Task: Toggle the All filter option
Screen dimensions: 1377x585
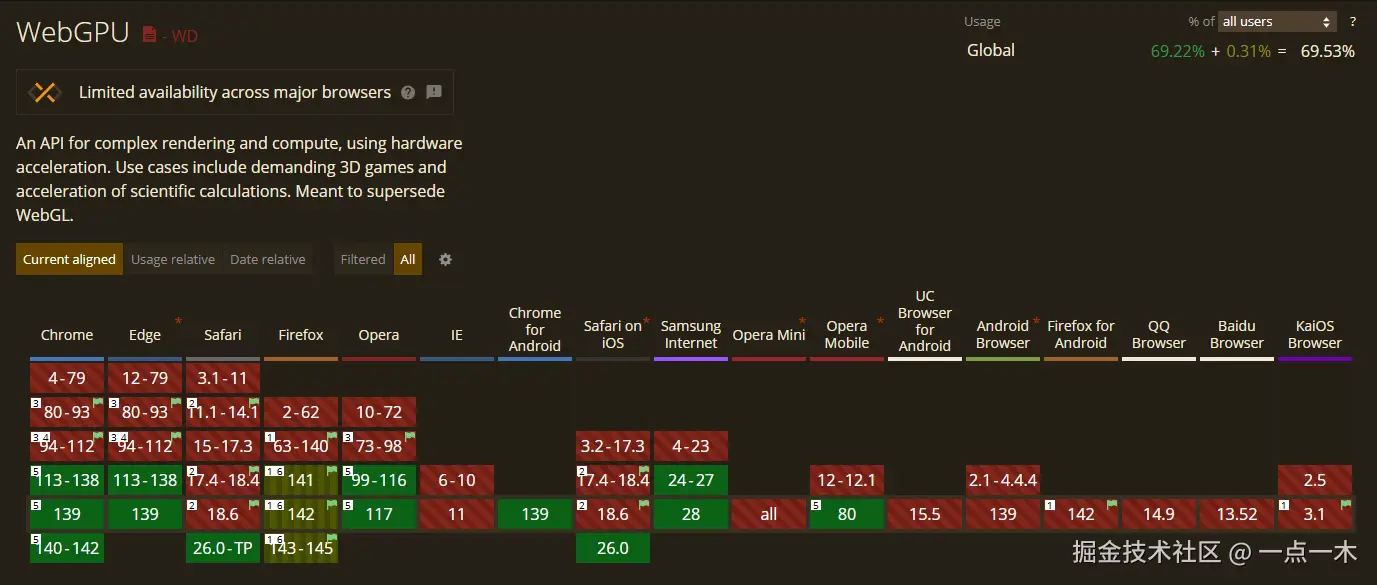Action: pyautogui.click(x=407, y=259)
